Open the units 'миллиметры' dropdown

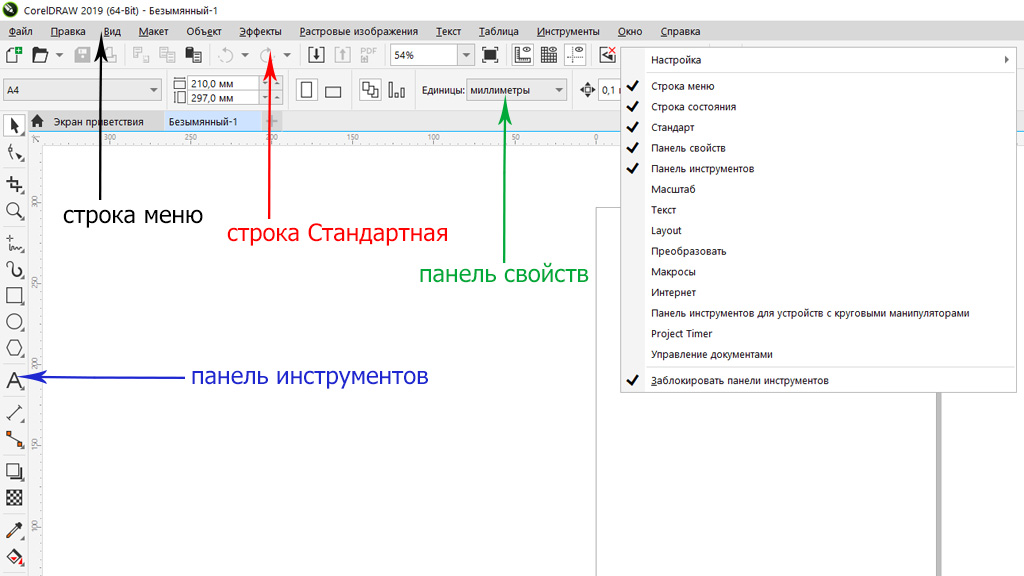(x=558, y=90)
